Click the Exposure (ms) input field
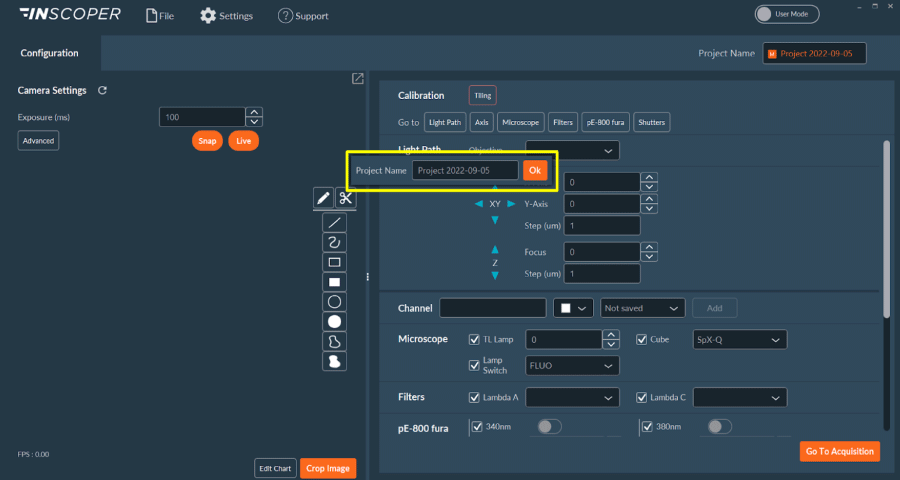Image resolution: width=900 pixels, height=480 pixels. 202,117
